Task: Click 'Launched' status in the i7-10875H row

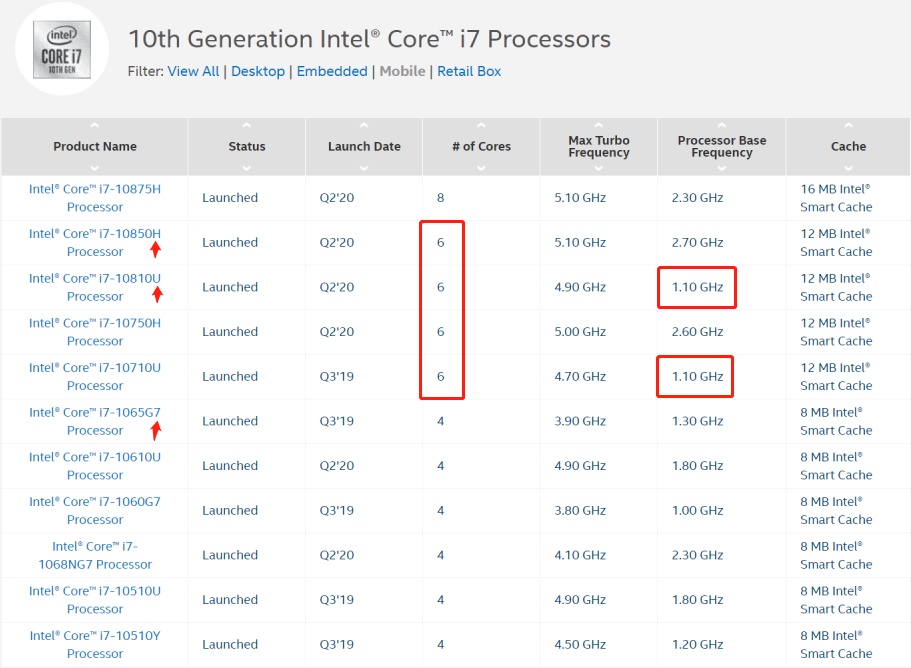Action: [230, 198]
